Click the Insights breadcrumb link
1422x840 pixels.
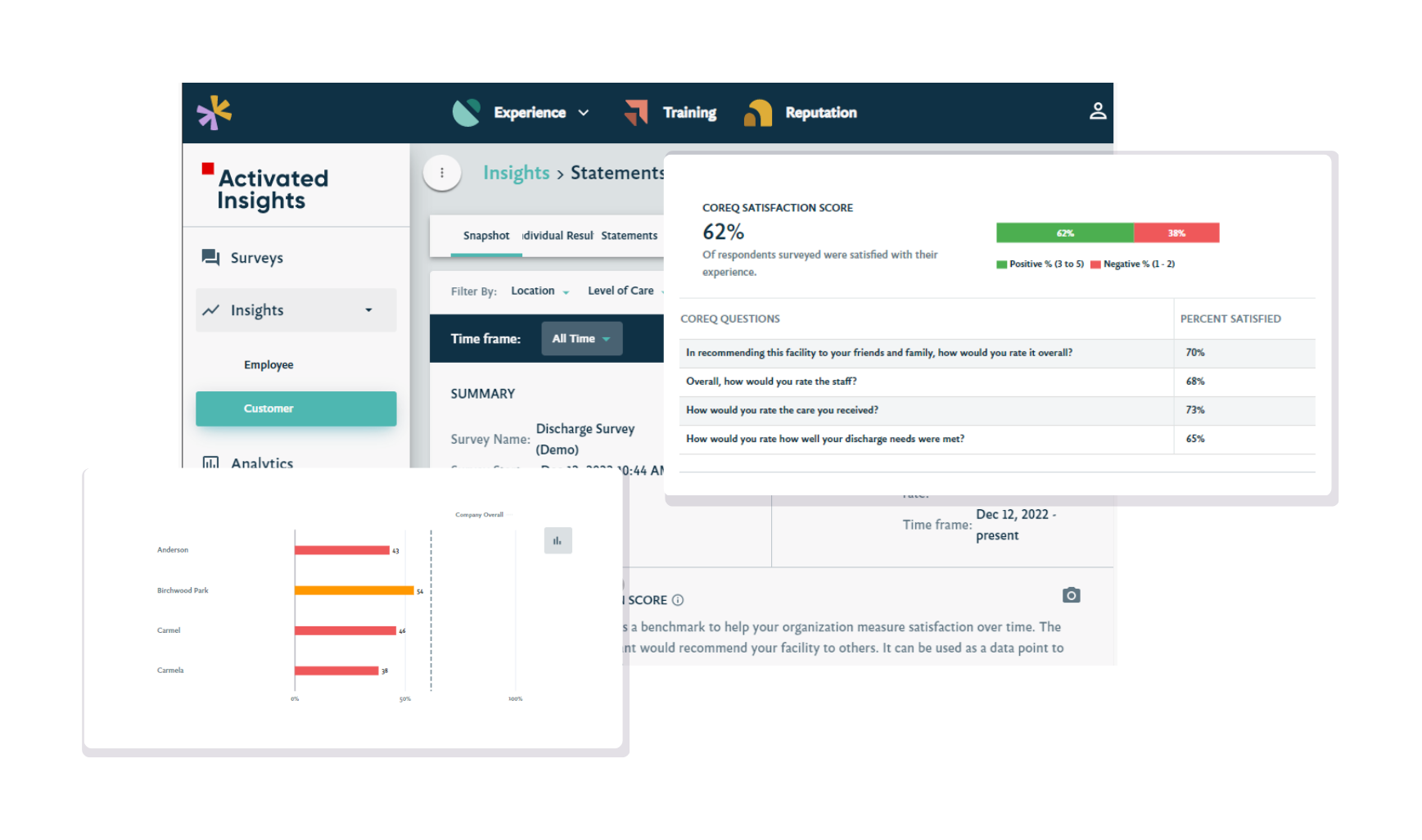coord(516,173)
